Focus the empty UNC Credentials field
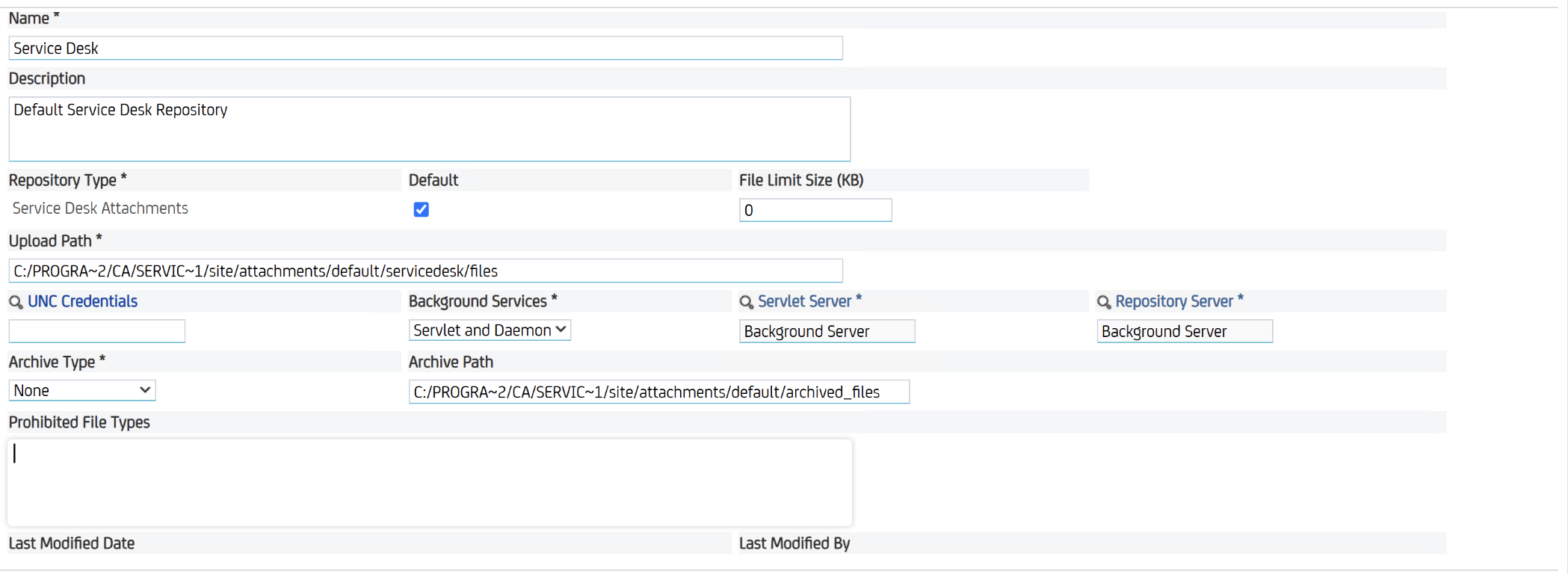The image size is (1568, 574). (96, 331)
